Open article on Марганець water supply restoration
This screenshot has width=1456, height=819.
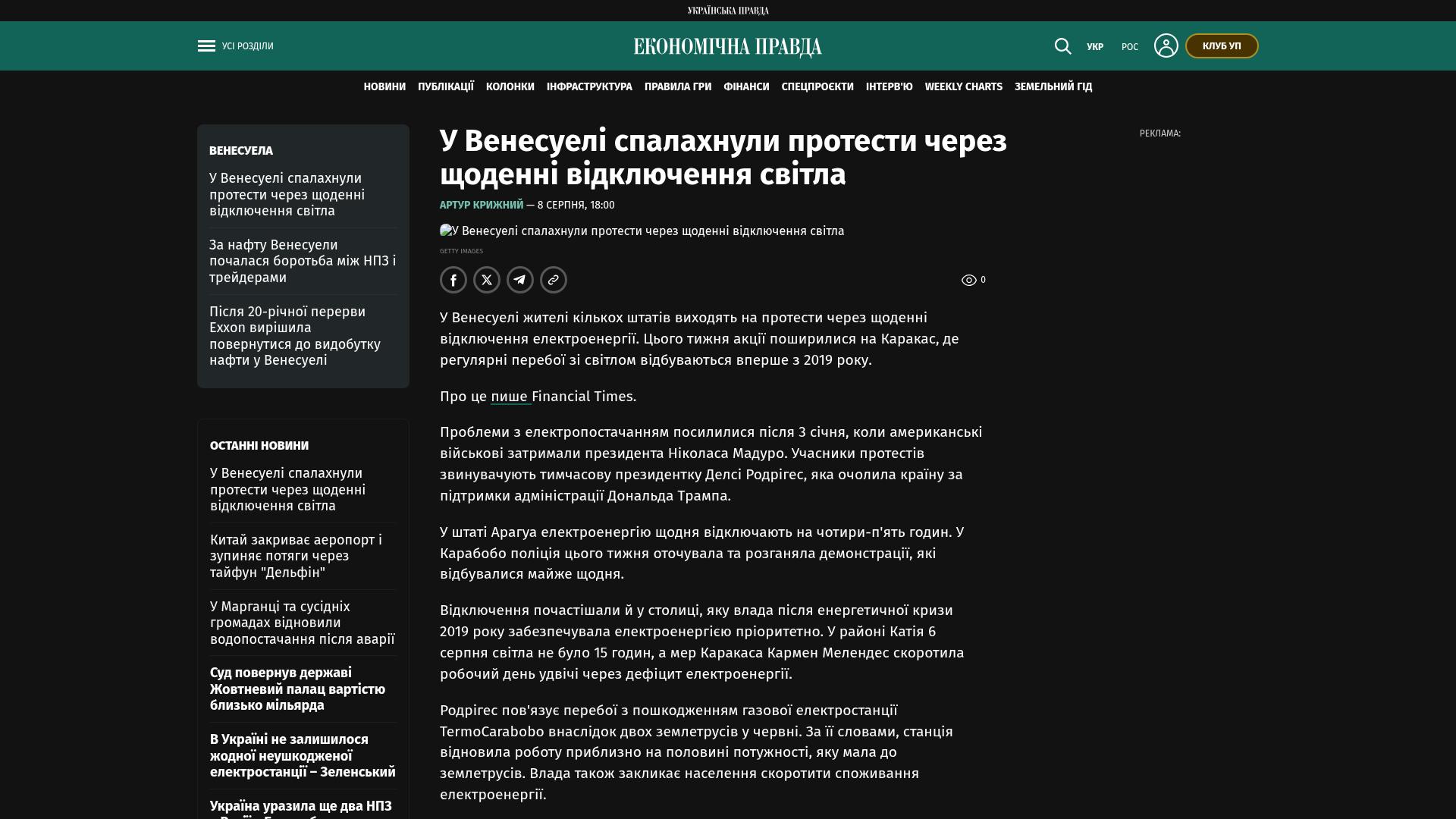(303, 623)
